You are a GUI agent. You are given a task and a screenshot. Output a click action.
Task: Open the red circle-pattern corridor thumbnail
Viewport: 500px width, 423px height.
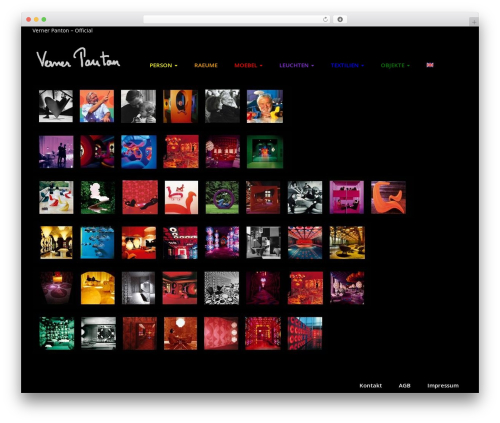305,333
